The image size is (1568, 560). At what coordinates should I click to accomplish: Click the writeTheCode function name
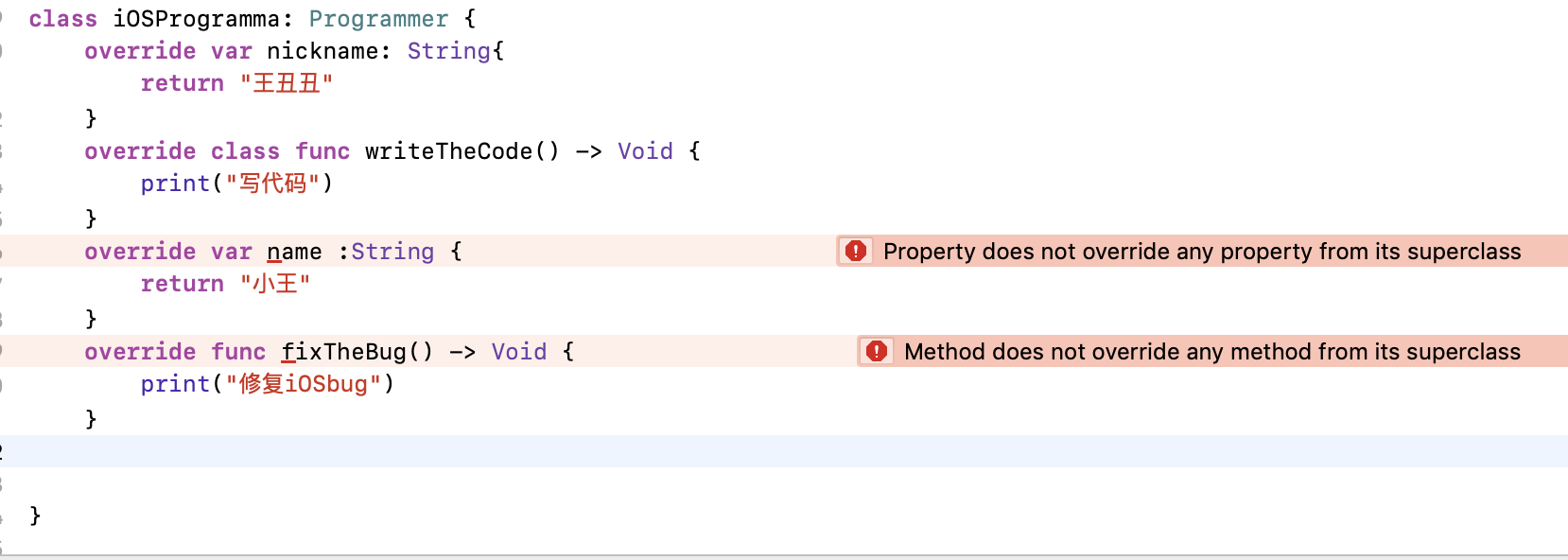point(448,151)
